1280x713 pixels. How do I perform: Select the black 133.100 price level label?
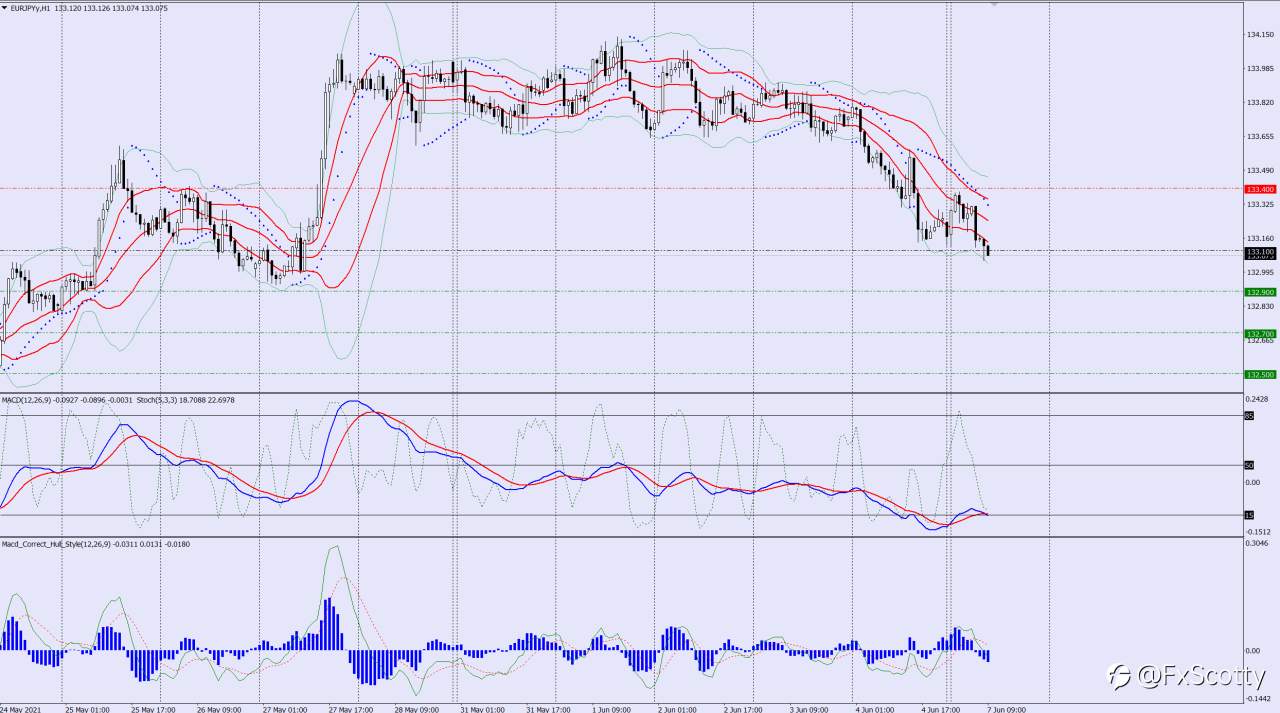(1260, 251)
